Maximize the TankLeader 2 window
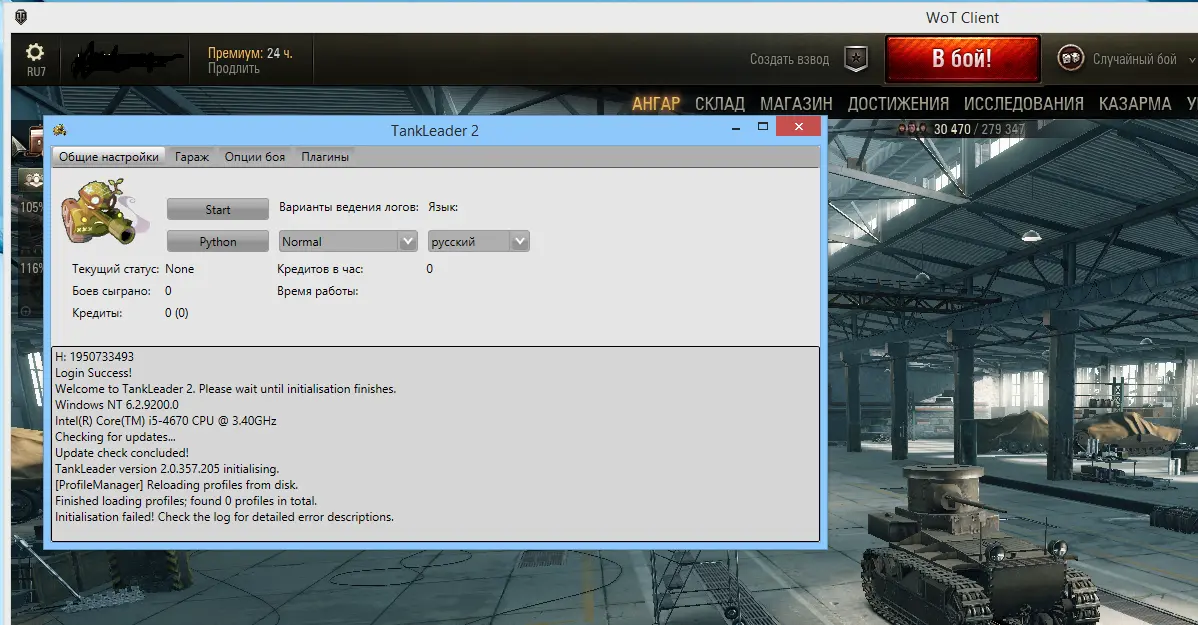The width and height of the screenshot is (1198, 625). tap(763, 127)
